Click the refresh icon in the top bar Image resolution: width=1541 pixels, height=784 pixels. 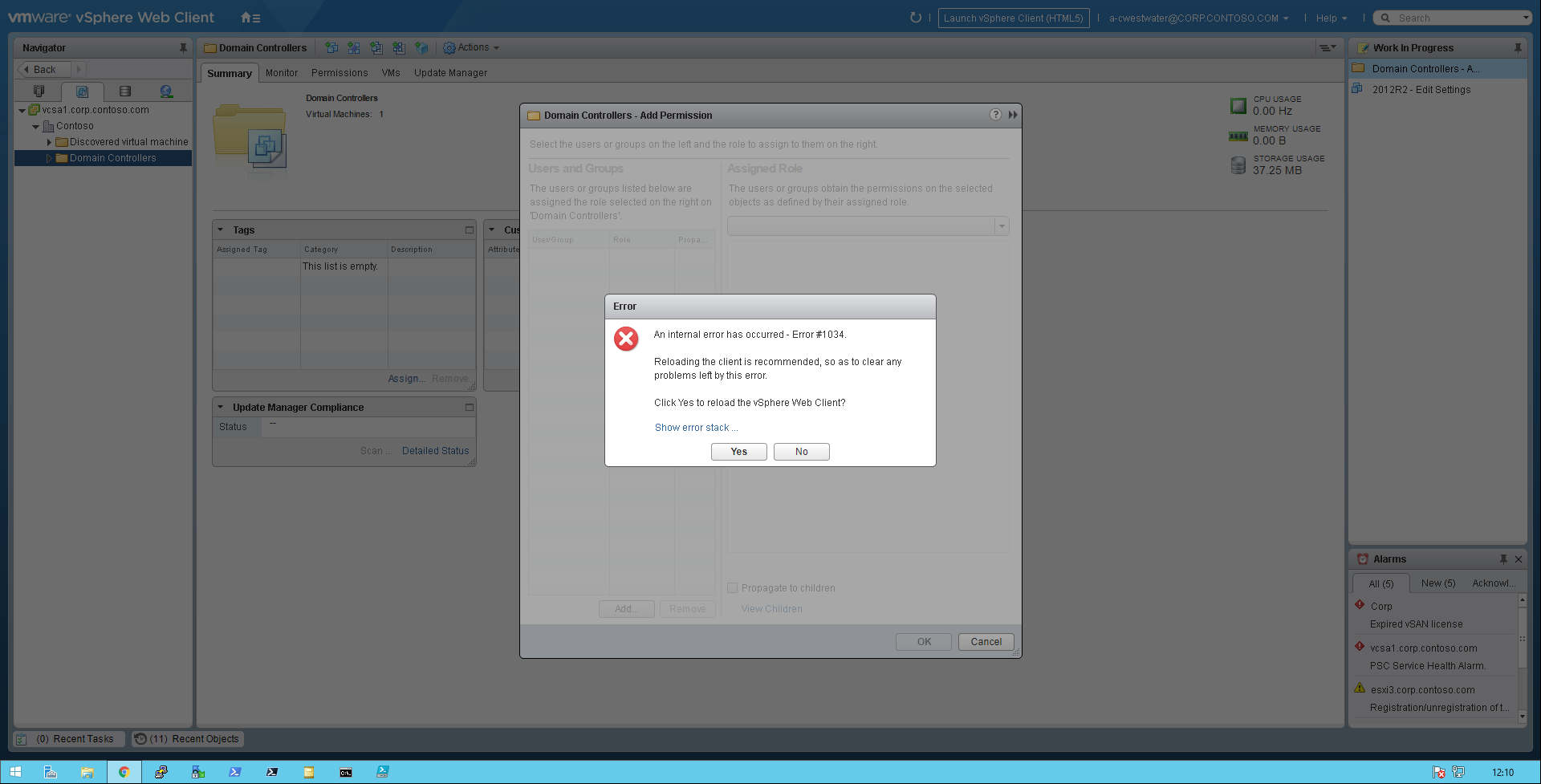916,18
